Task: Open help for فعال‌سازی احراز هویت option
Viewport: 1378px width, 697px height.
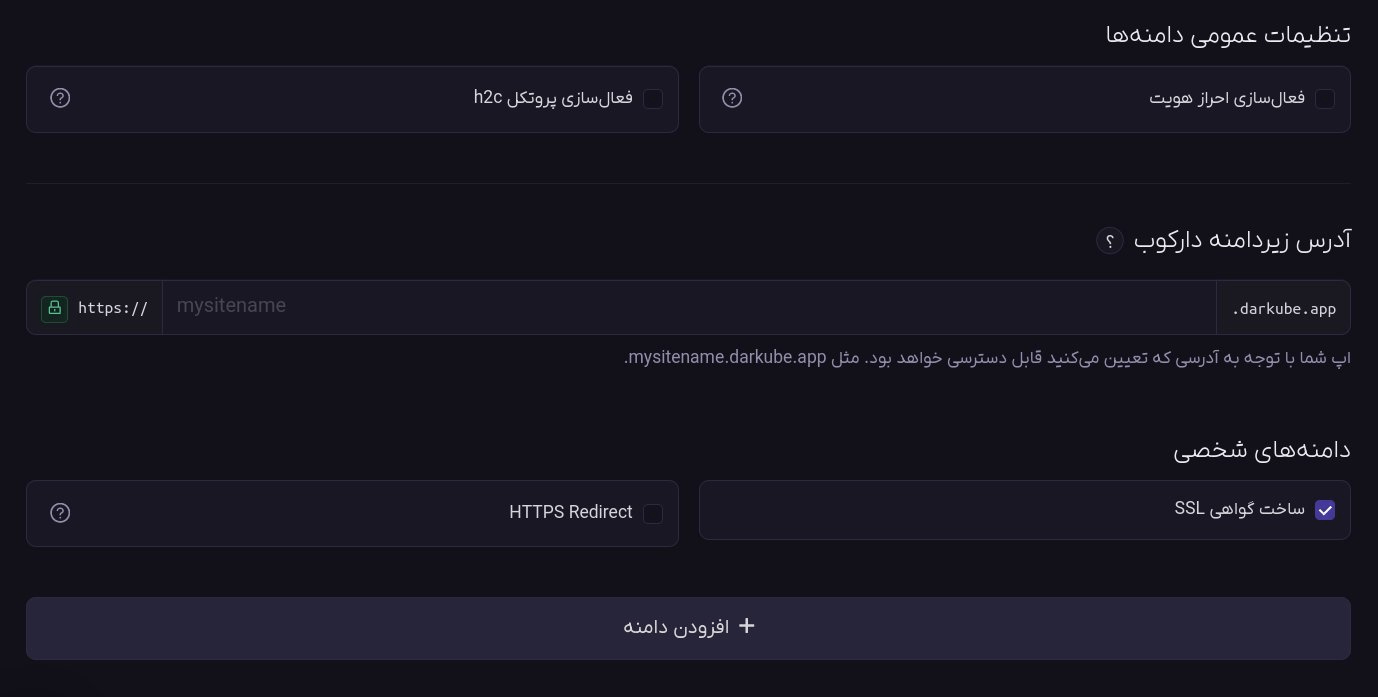Action: tap(732, 98)
